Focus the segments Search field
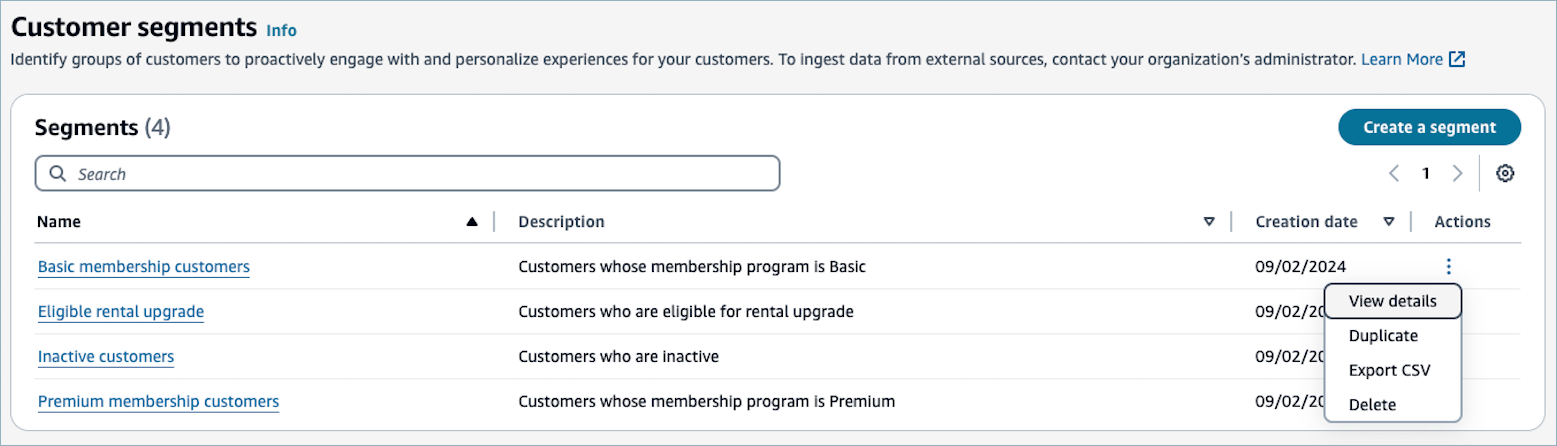 [x=420, y=174]
